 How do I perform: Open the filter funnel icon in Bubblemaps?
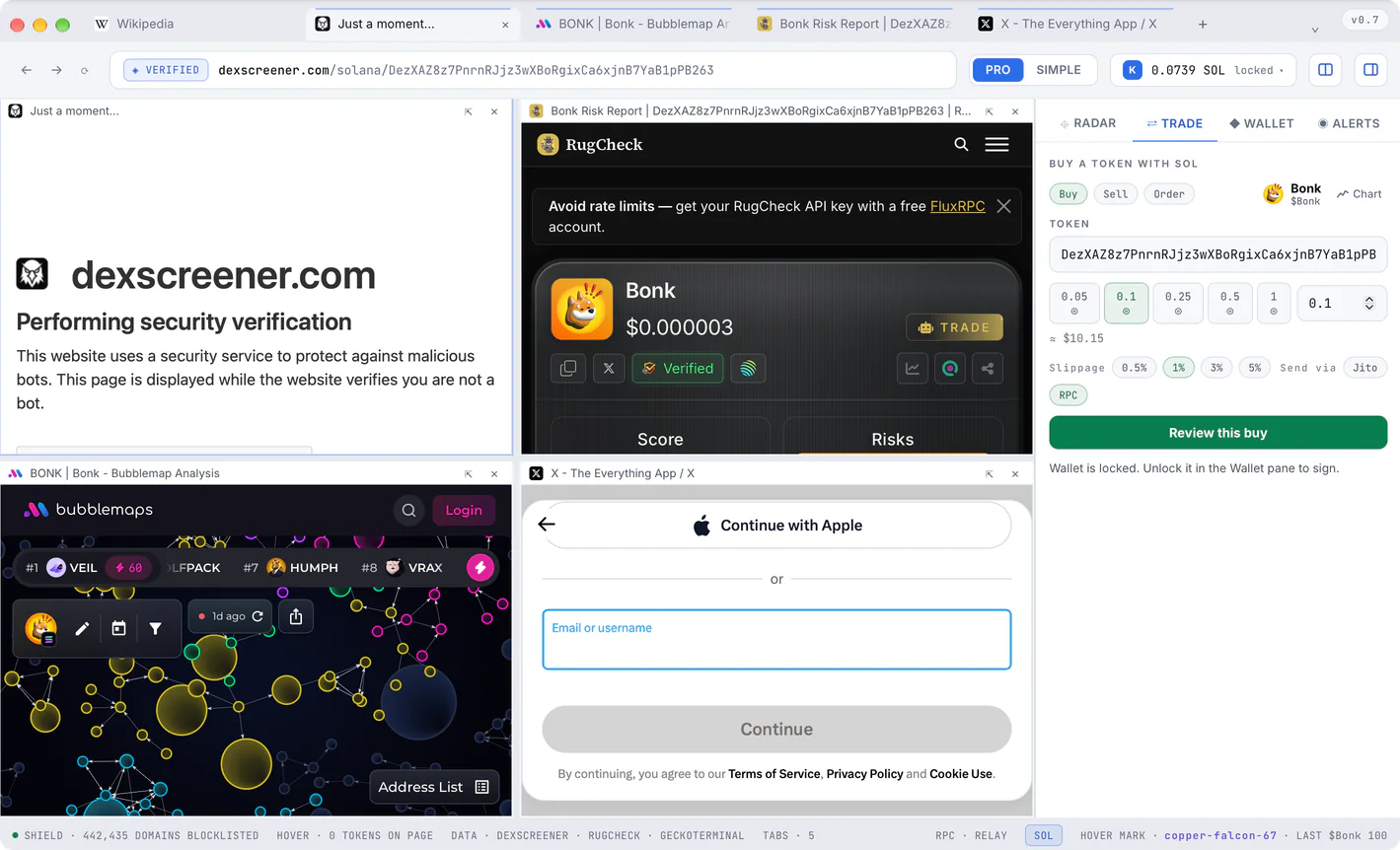(x=155, y=628)
